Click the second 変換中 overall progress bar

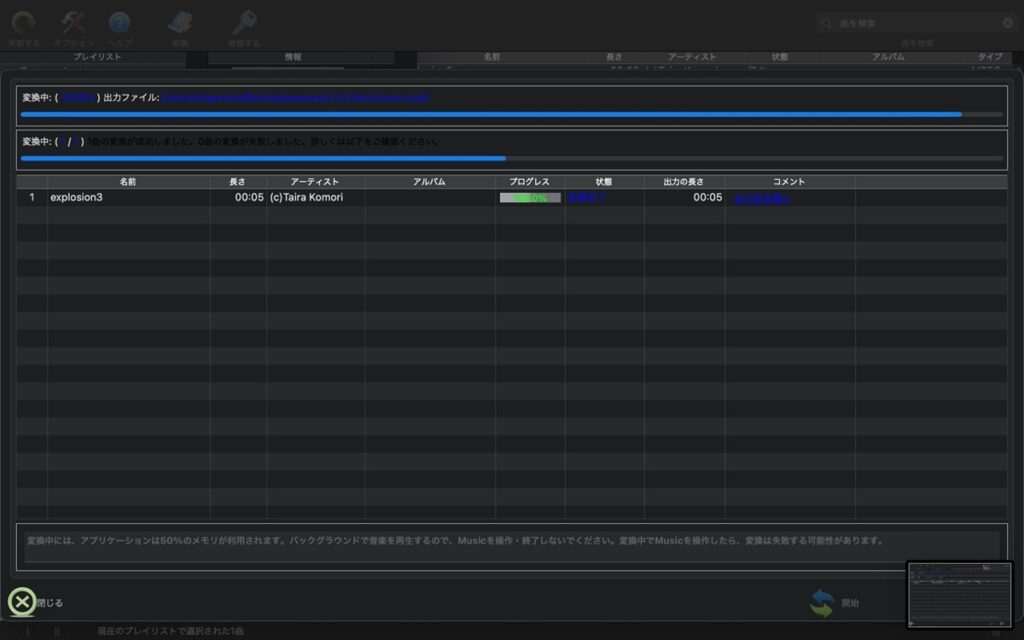pyautogui.click(x=511, y=158)
